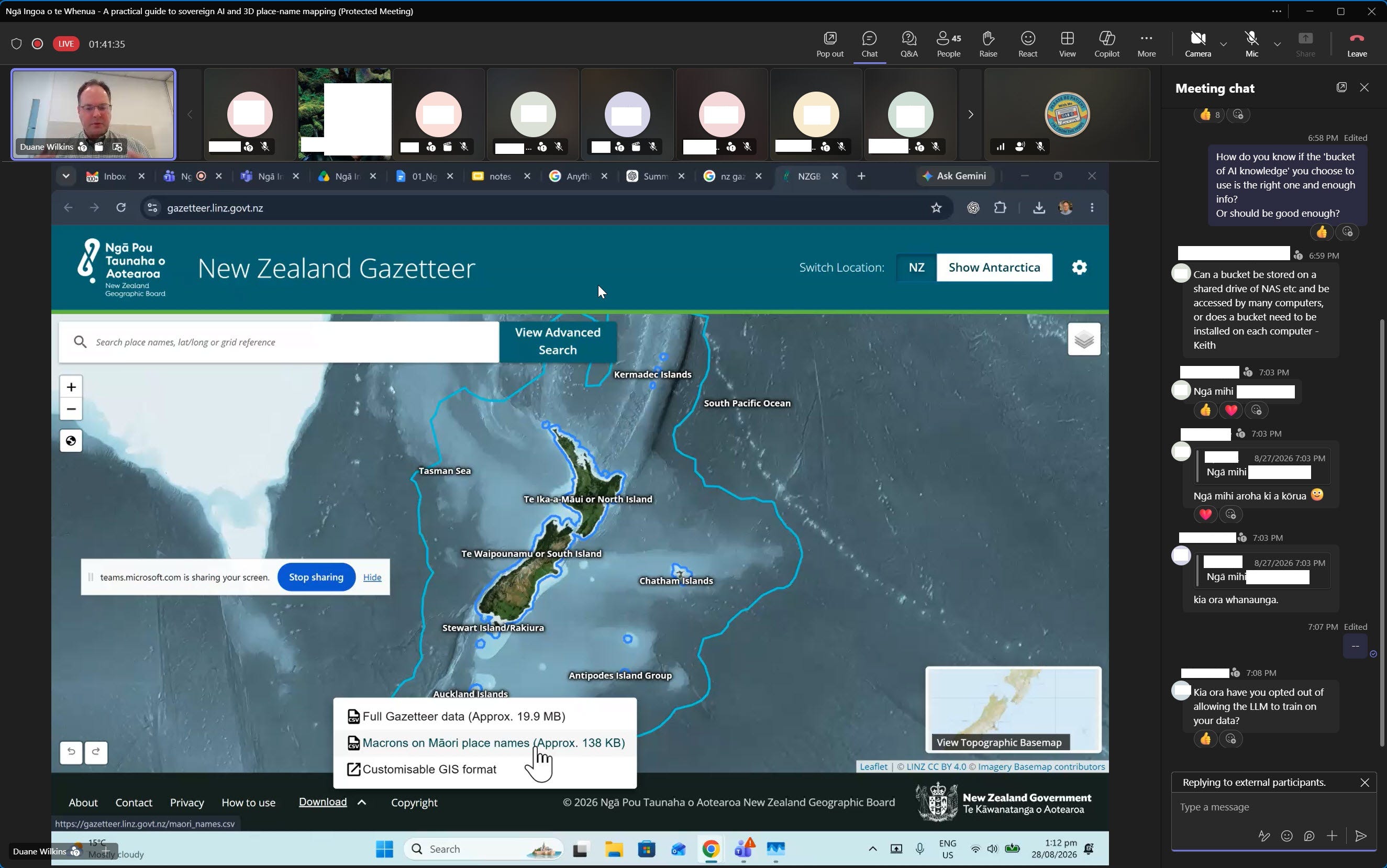Open the map layers control

(1084, 339)
